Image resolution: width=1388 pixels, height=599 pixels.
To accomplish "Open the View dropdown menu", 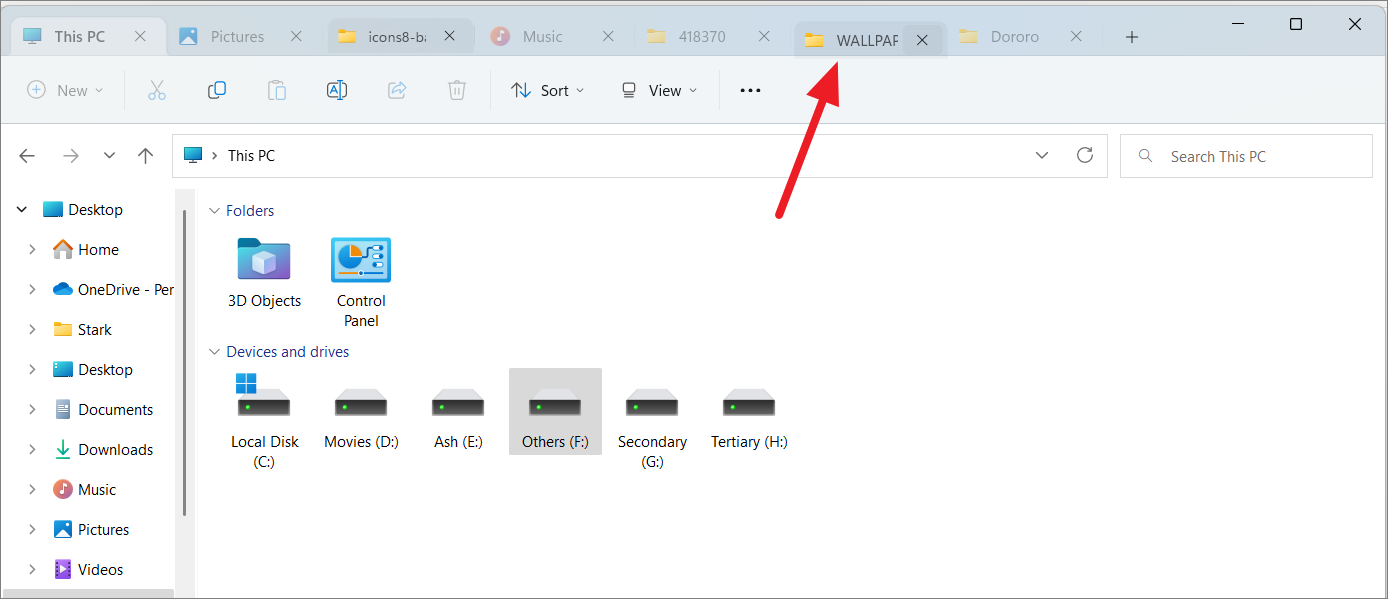I will click(659, 90).
